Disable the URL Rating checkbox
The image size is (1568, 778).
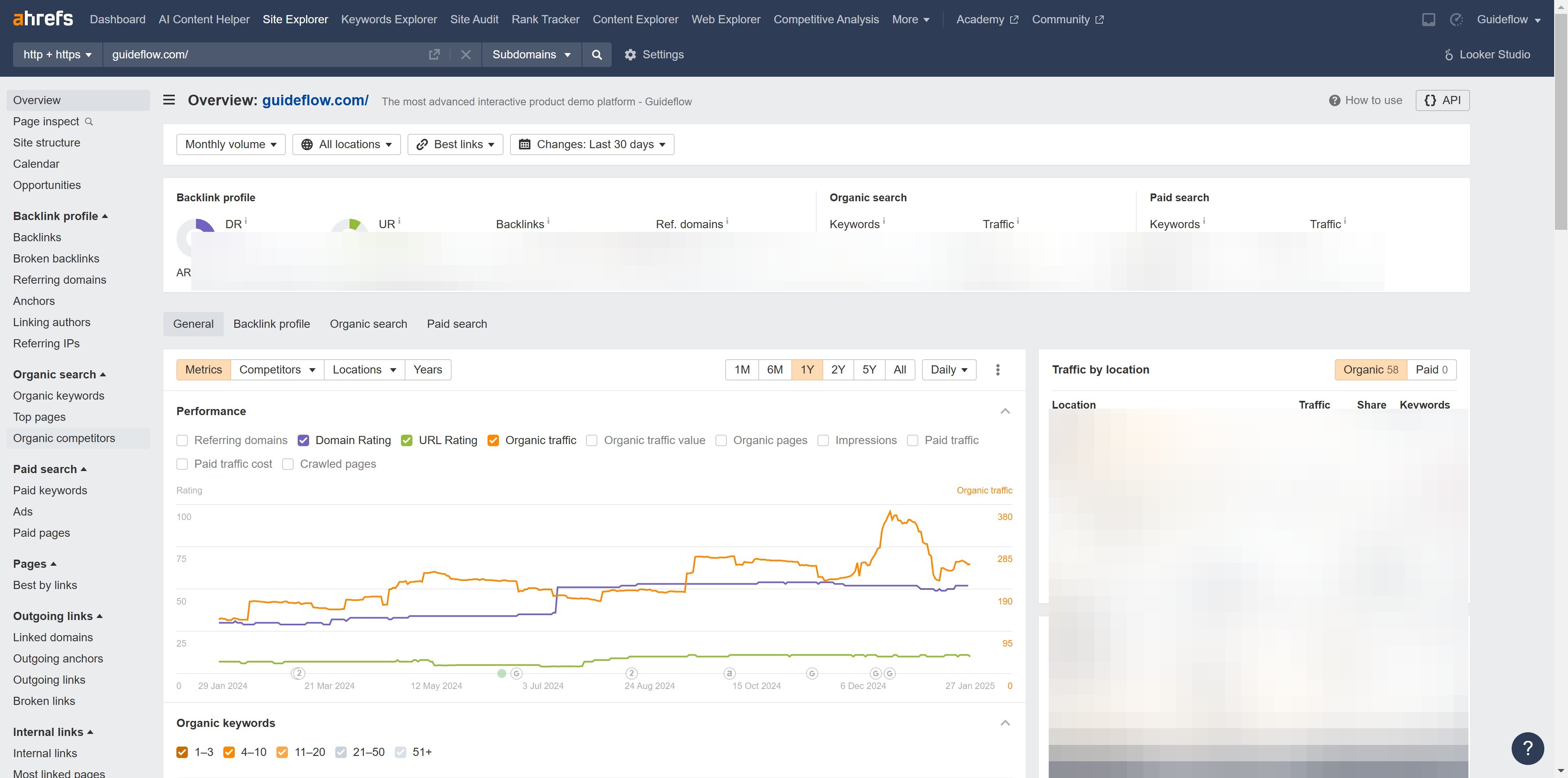[407, 440]
